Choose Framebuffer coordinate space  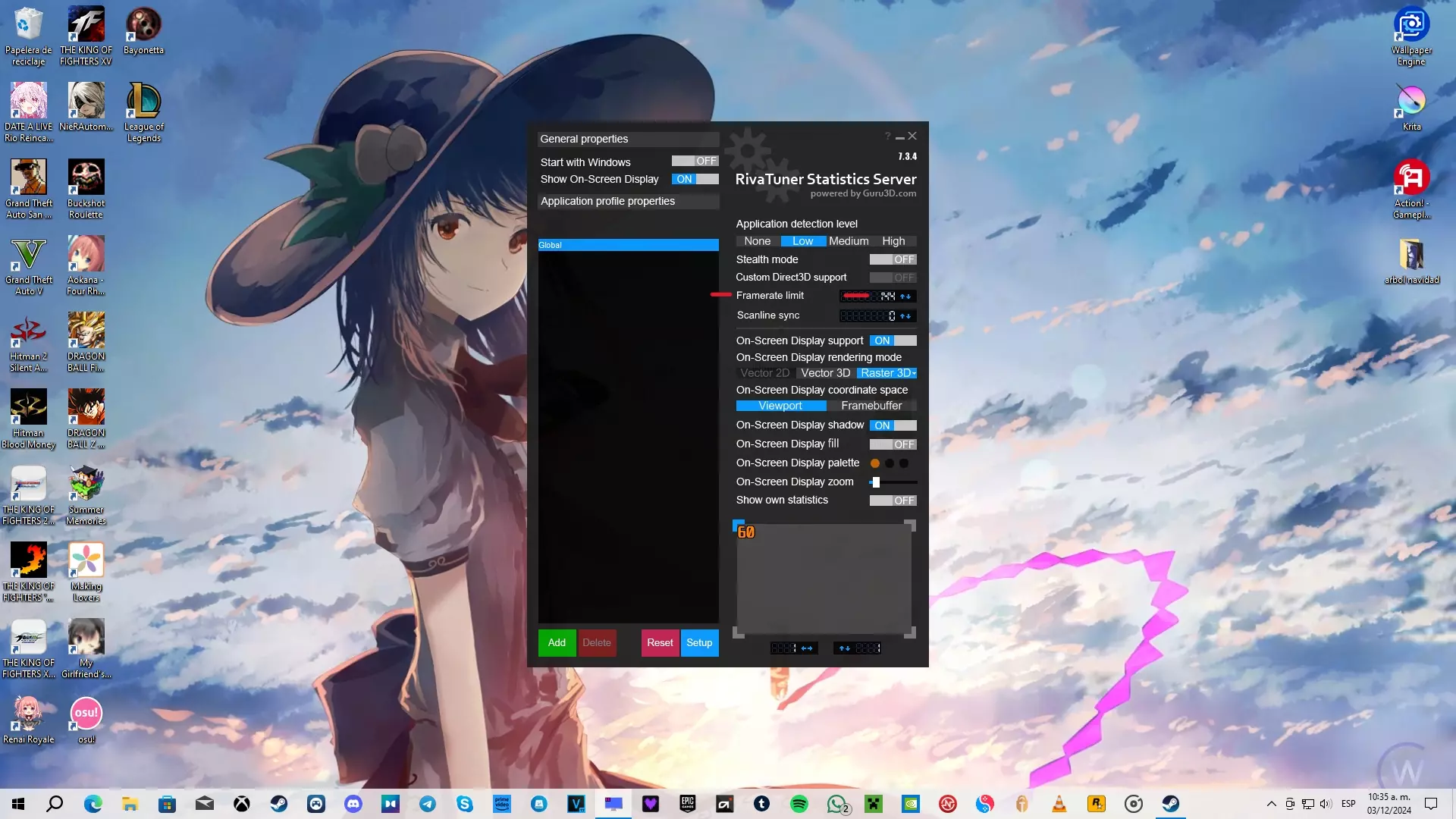[871, 406]
